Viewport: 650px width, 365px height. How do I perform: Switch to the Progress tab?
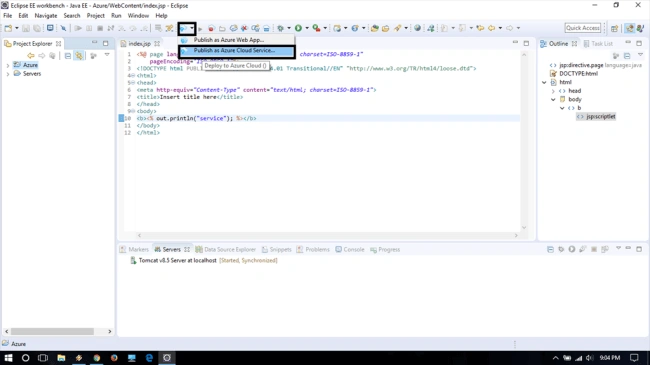pos(385,250)
